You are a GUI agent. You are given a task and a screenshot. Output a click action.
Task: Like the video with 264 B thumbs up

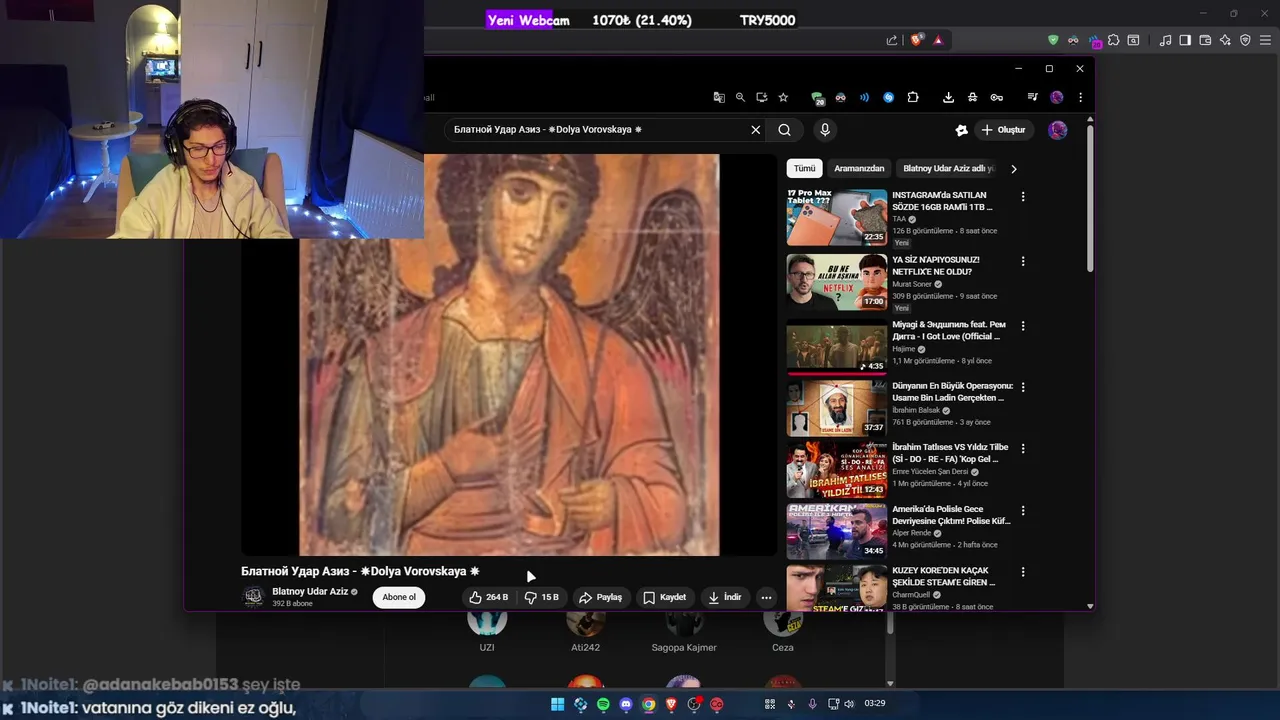tap(488, 597)
